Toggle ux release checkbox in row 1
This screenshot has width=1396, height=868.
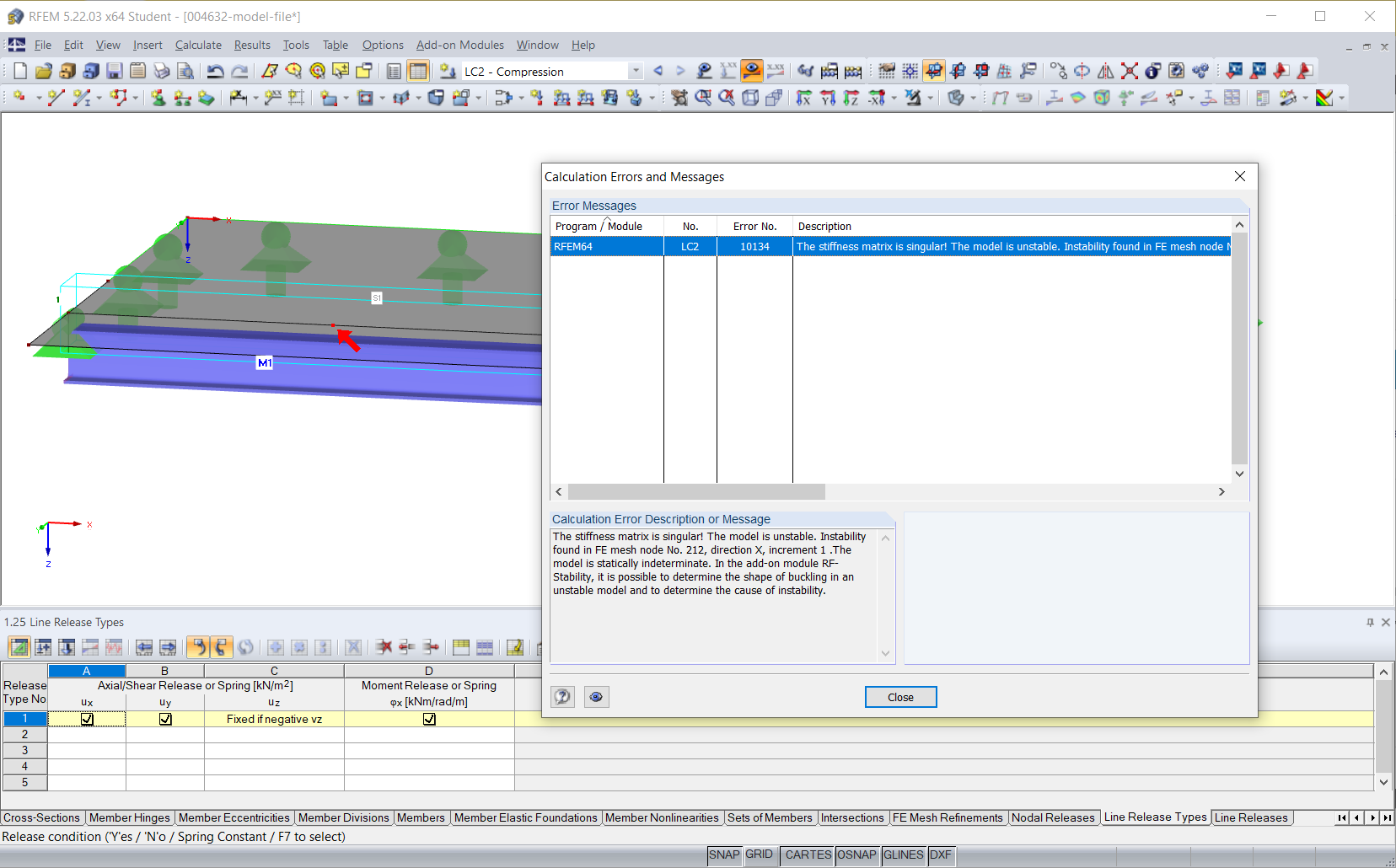(87, 719)
